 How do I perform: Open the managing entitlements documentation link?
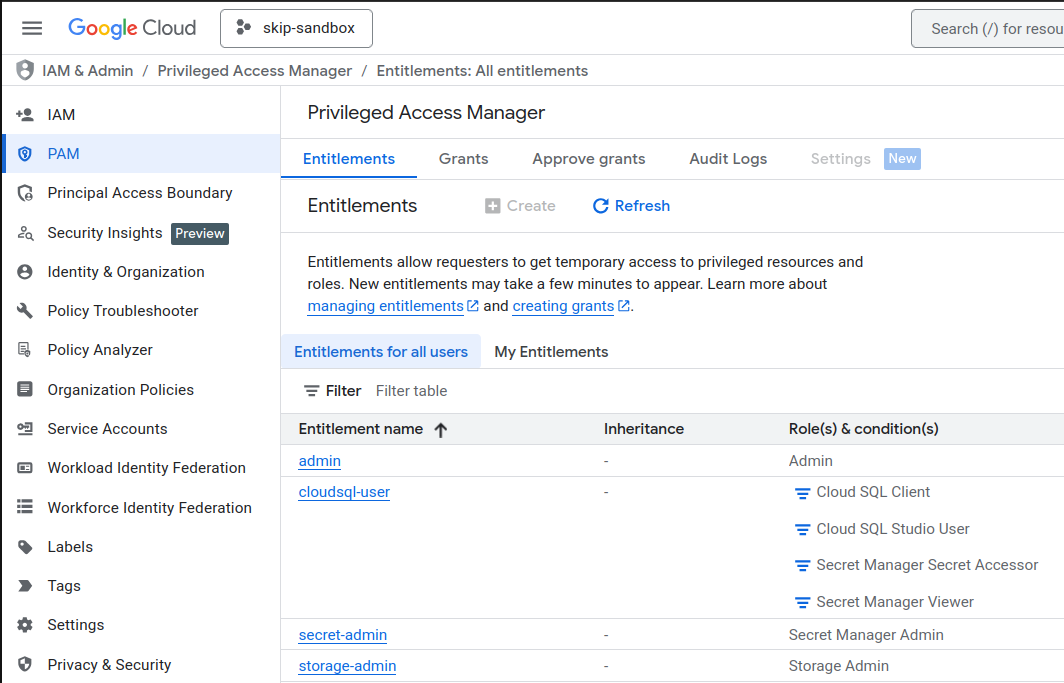coord(386,306)
